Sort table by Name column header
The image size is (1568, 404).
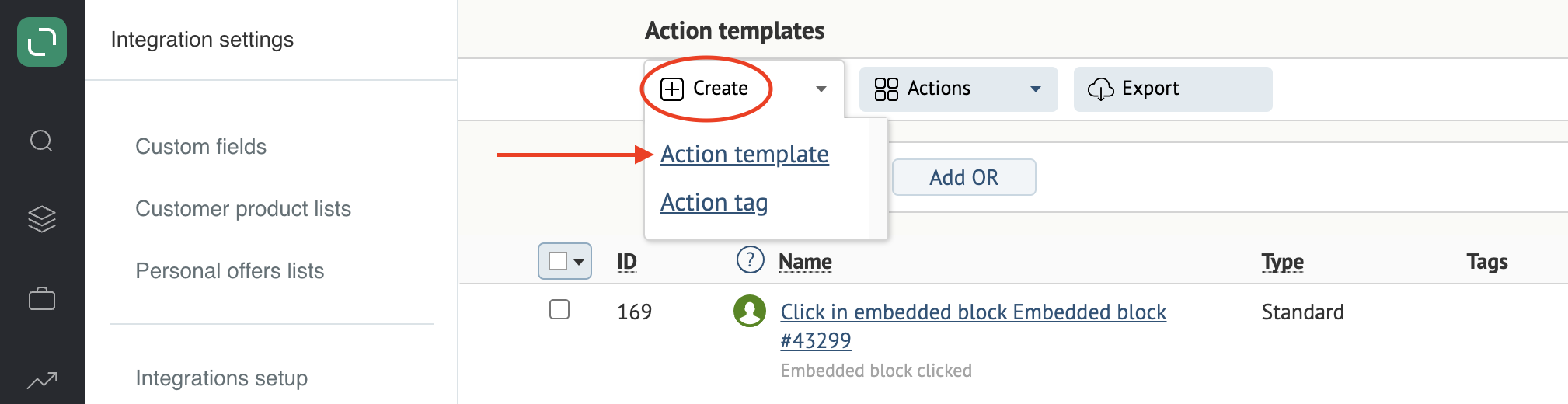coord(805,262)
